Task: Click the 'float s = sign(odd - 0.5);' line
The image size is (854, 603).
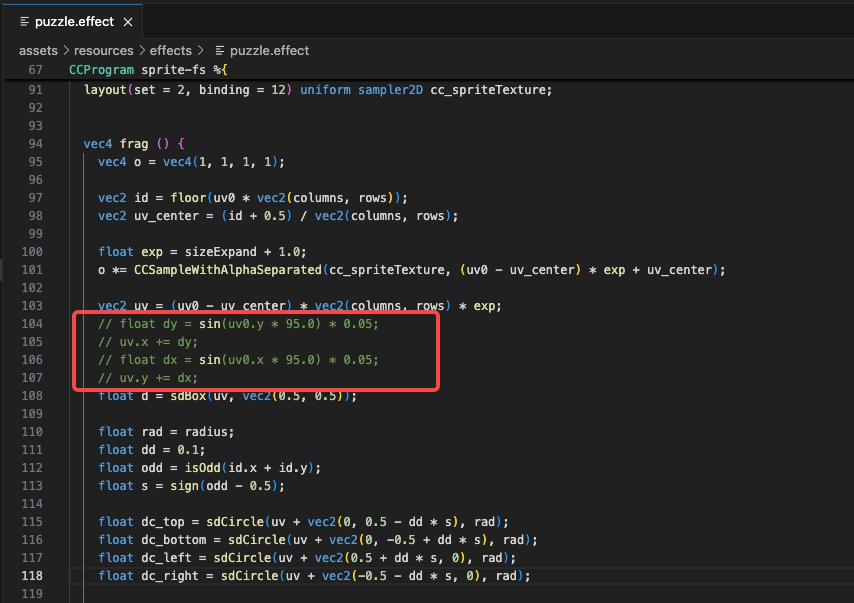Action: [x=191, y=486]
